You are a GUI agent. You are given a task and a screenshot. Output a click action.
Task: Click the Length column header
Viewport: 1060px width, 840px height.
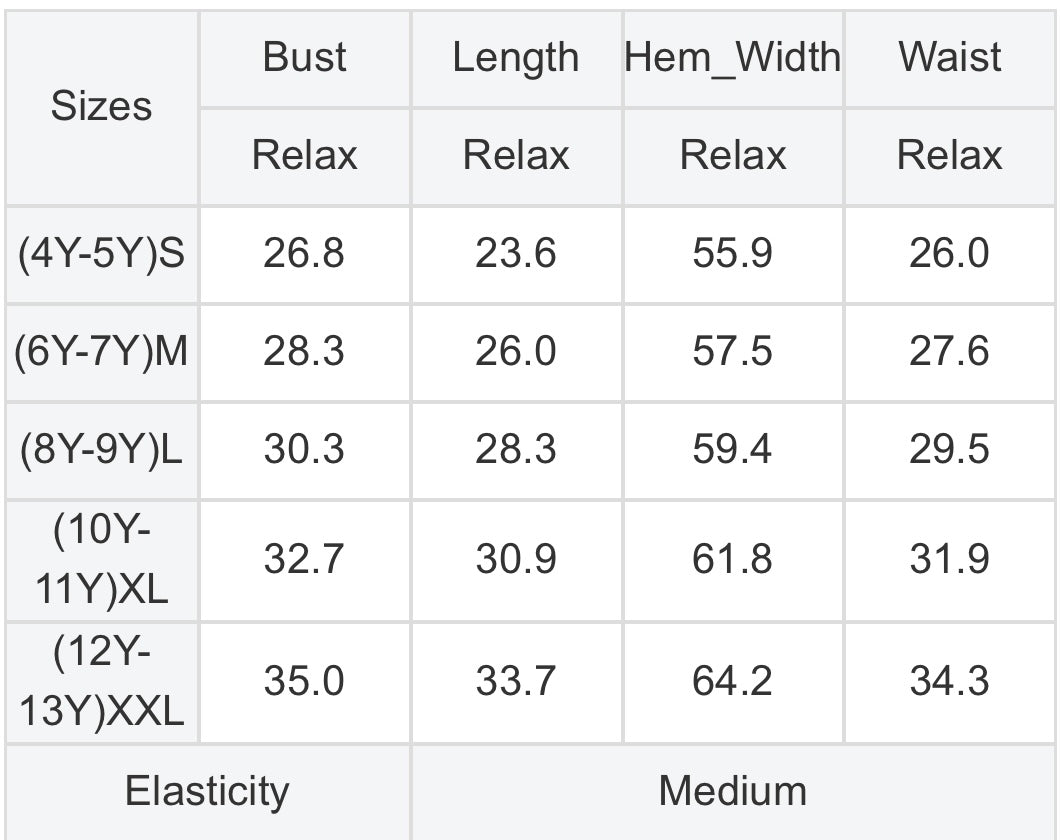click(515, 58)
